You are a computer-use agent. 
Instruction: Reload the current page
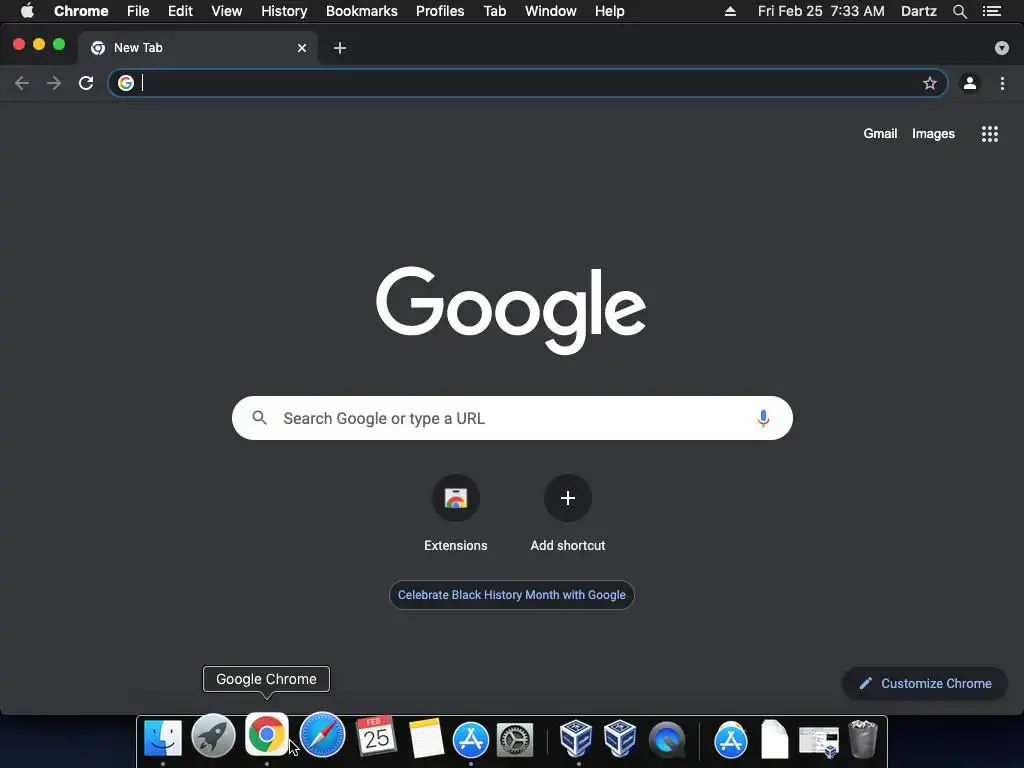(86, 83)
